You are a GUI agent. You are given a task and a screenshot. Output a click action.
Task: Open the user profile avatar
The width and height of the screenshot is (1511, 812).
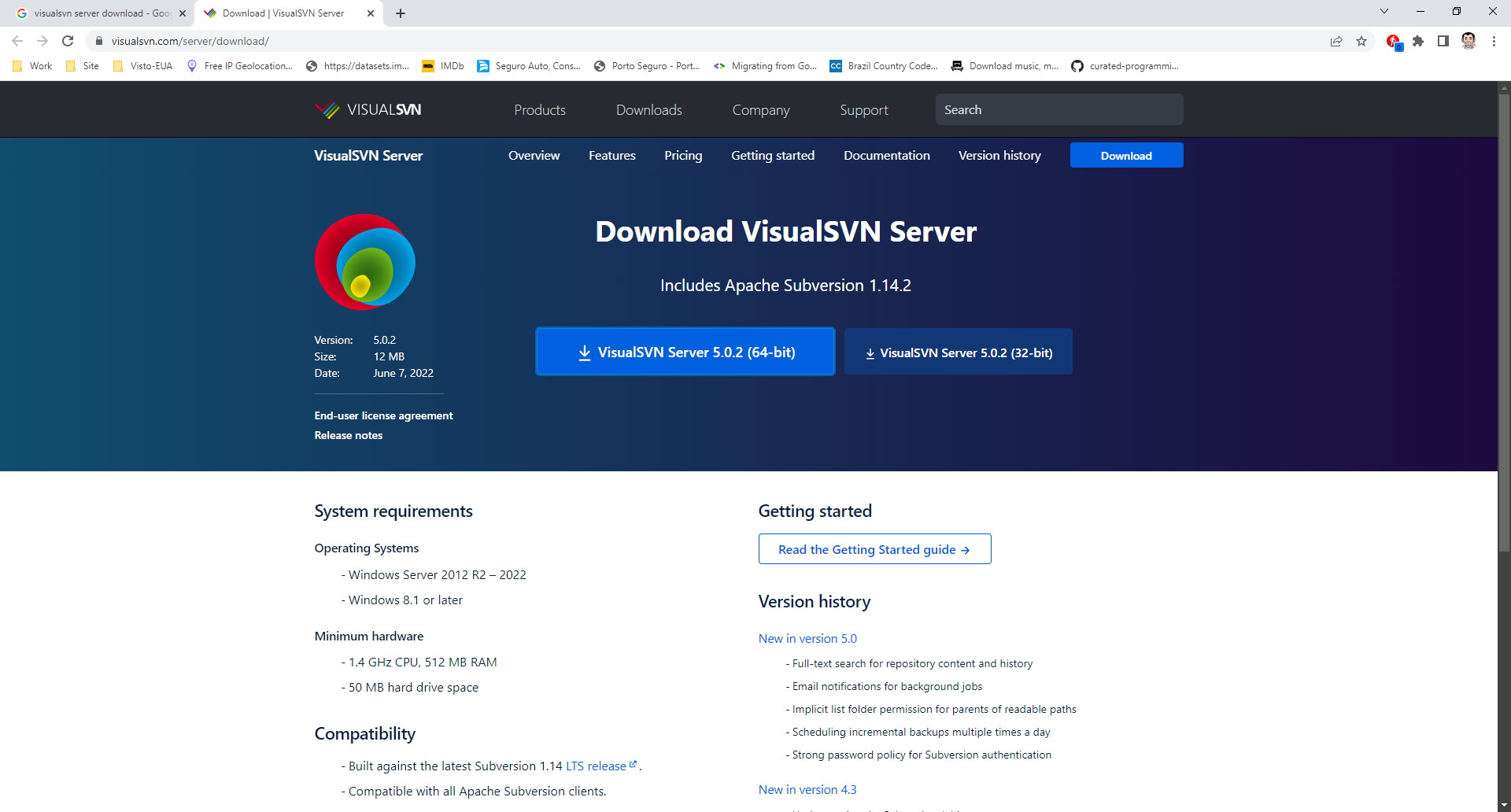pyautogui.click(x=1469, y=41)
